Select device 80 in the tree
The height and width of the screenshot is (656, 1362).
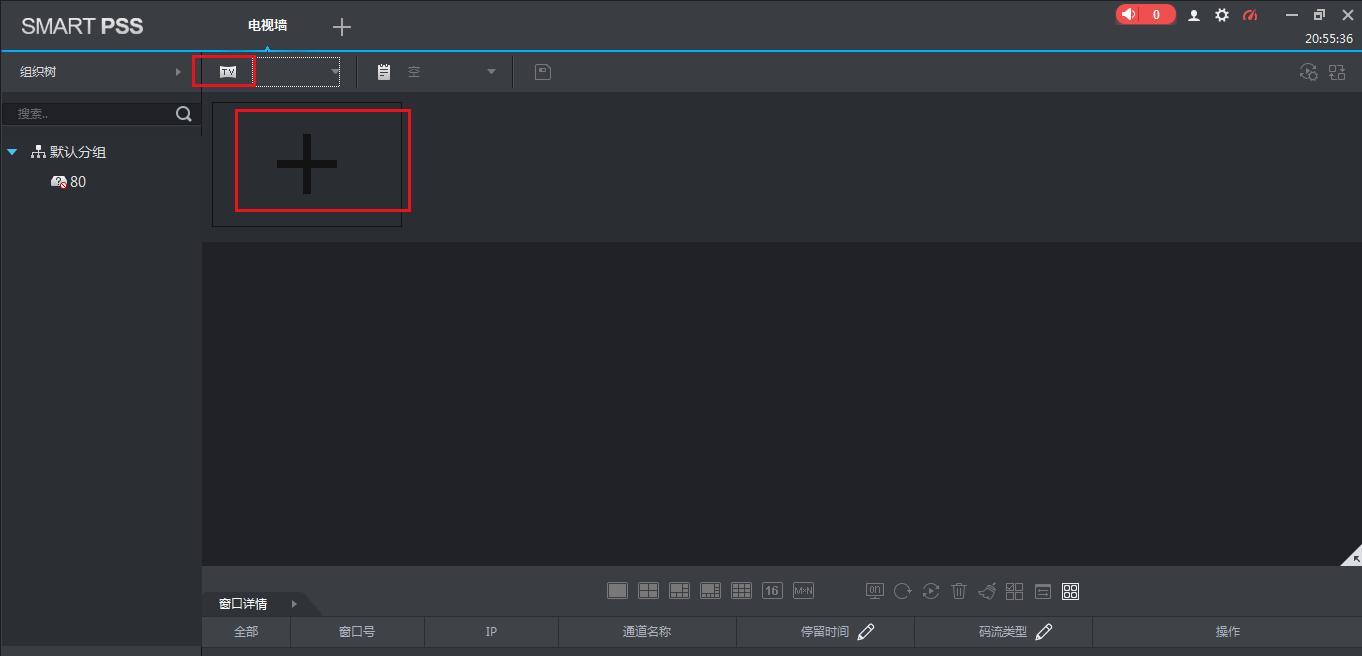click(78, 182)
